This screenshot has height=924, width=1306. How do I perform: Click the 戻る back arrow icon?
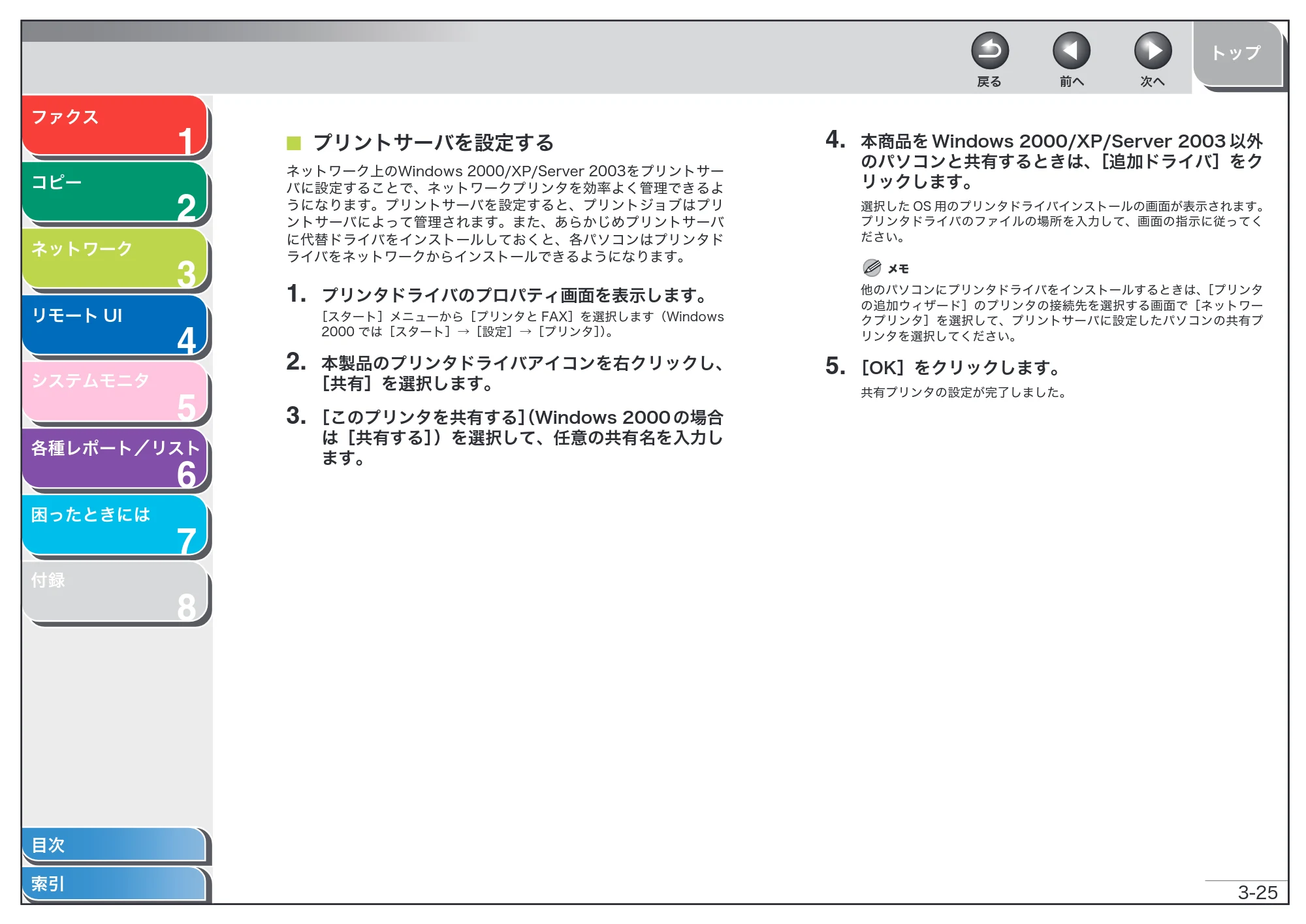coord(989,51)
